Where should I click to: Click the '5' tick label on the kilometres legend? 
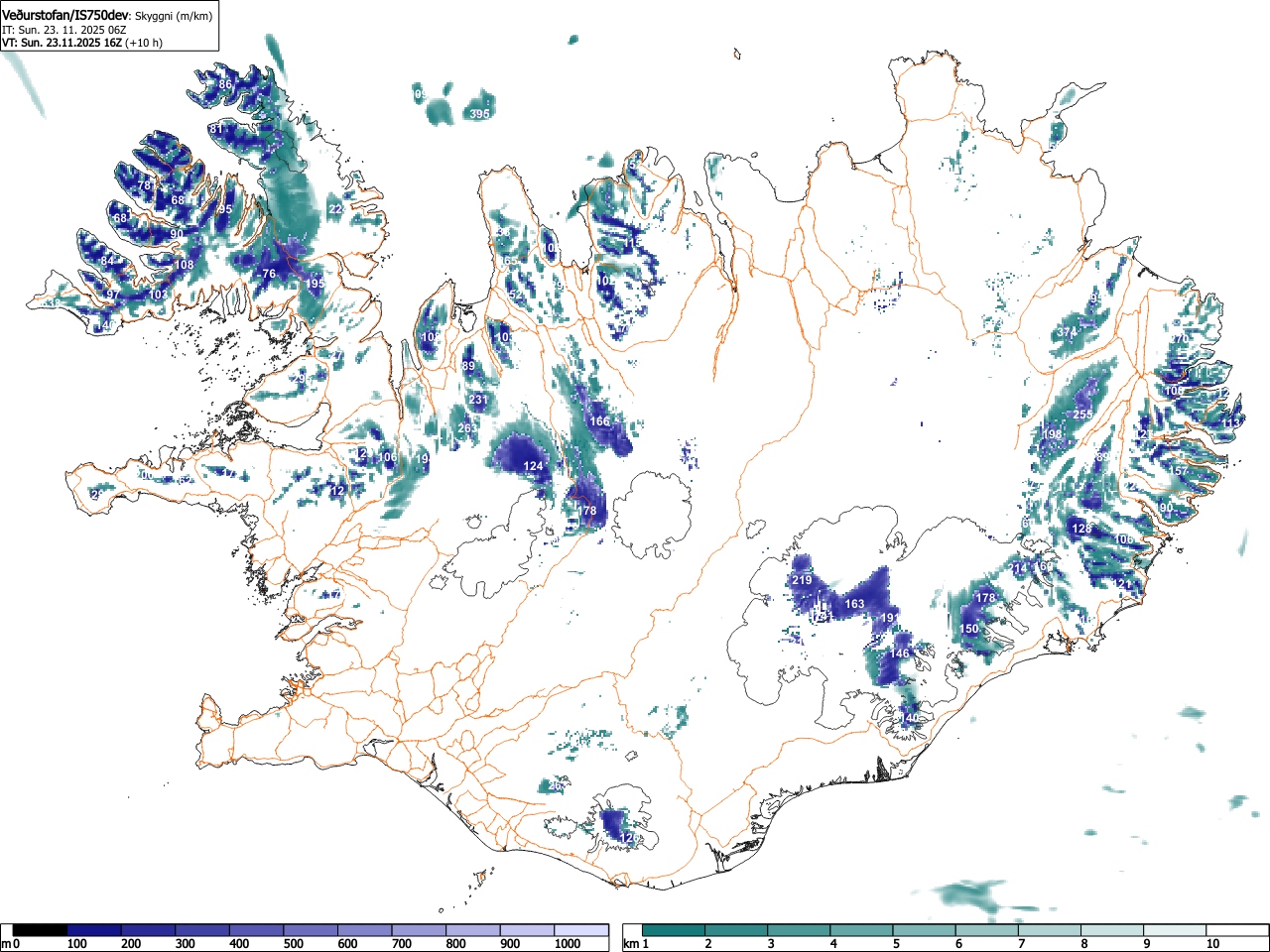pyautogui.click(x=896, y=944)
